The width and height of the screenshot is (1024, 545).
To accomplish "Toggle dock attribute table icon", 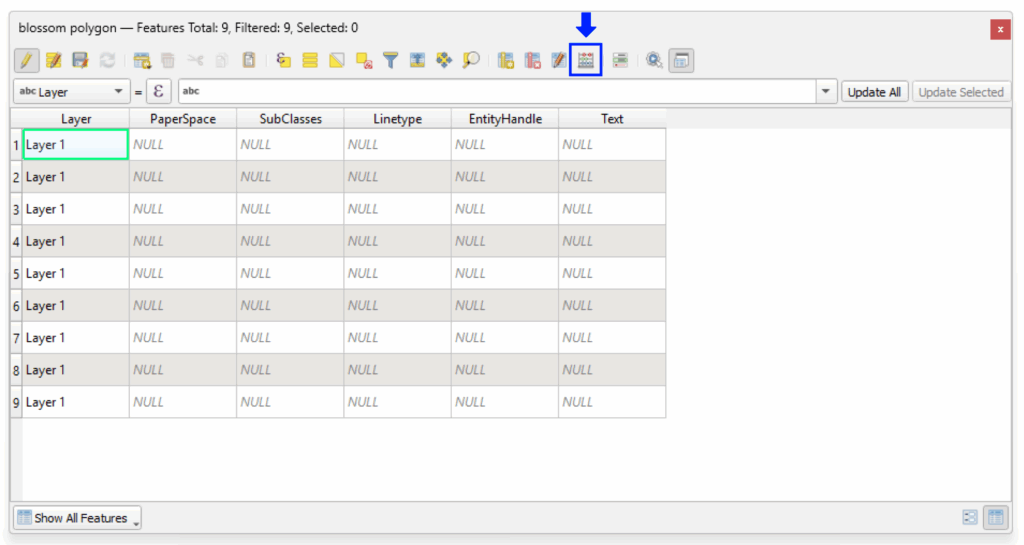I will [681, 61].
